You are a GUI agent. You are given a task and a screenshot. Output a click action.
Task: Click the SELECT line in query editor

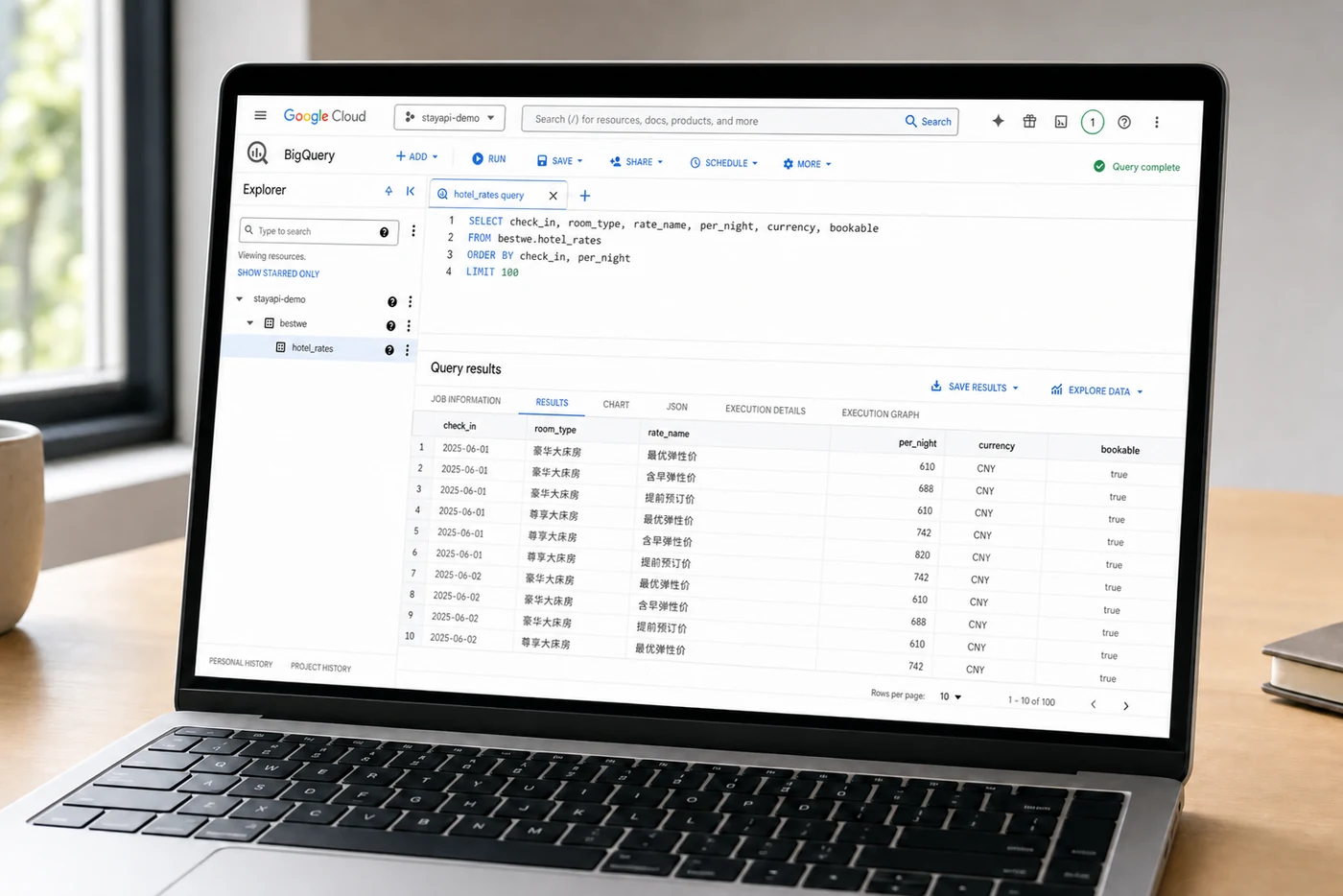coord(673,224)
